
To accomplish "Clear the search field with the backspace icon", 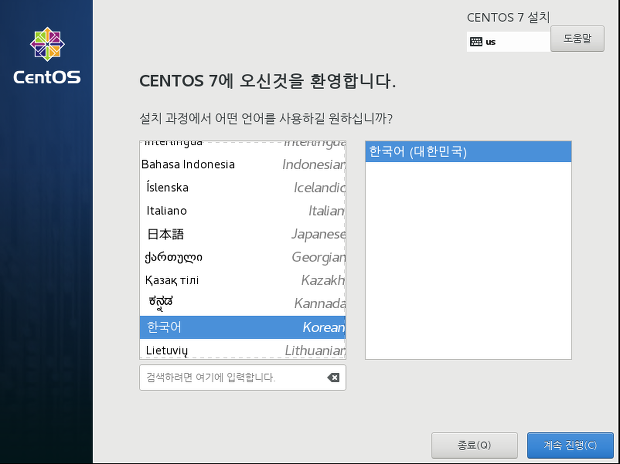I will pos(333,377).
